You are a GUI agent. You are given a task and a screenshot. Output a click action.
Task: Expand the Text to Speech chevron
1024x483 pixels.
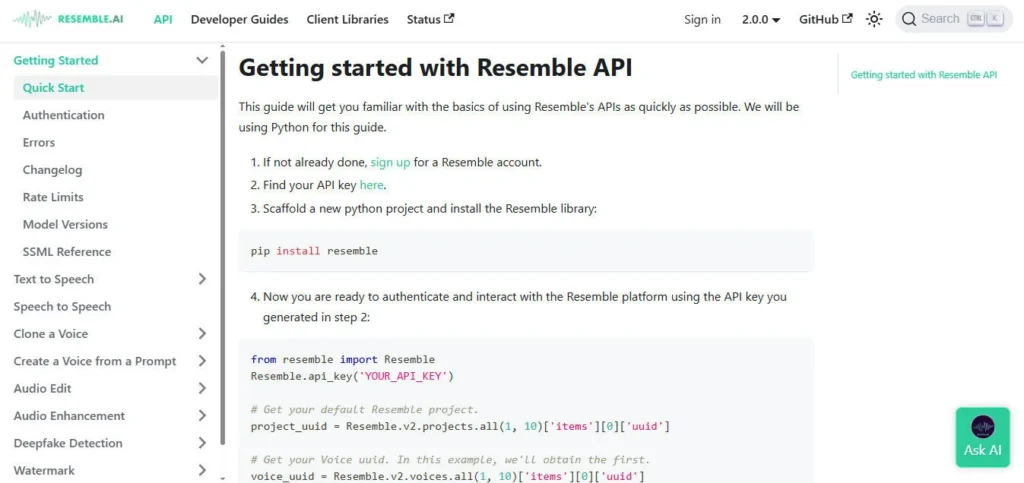[202, 279]
